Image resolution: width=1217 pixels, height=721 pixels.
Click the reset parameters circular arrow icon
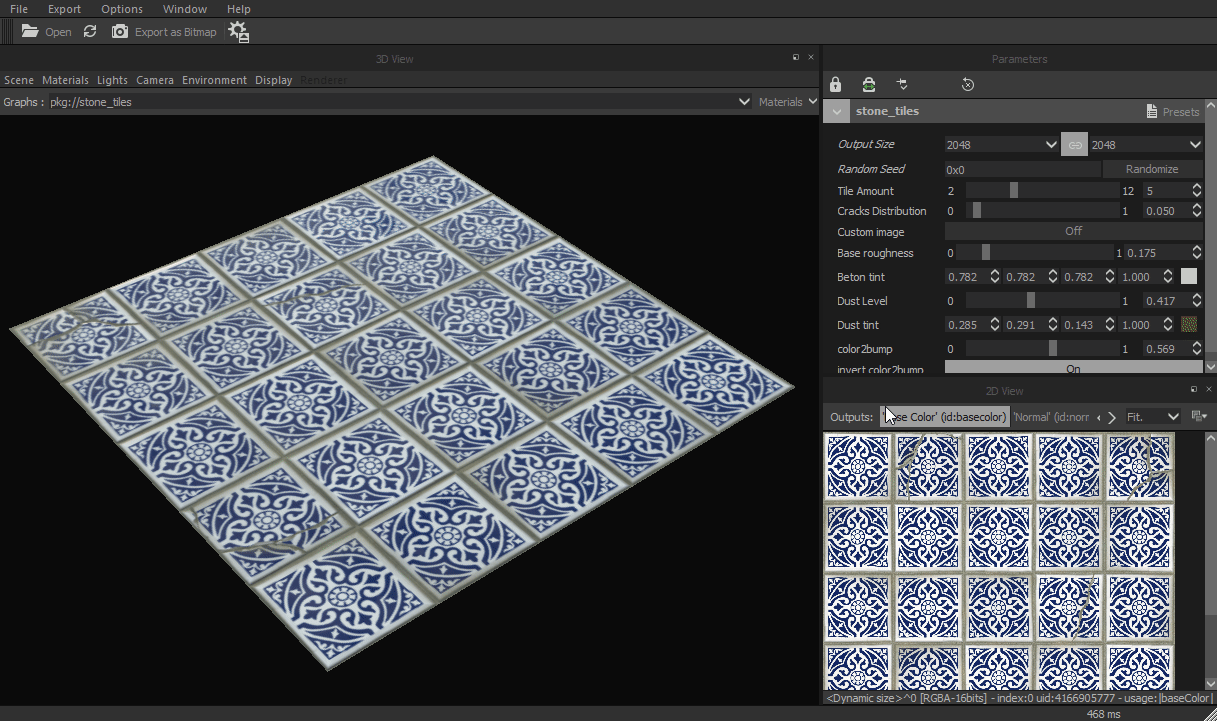click(967, 85)
